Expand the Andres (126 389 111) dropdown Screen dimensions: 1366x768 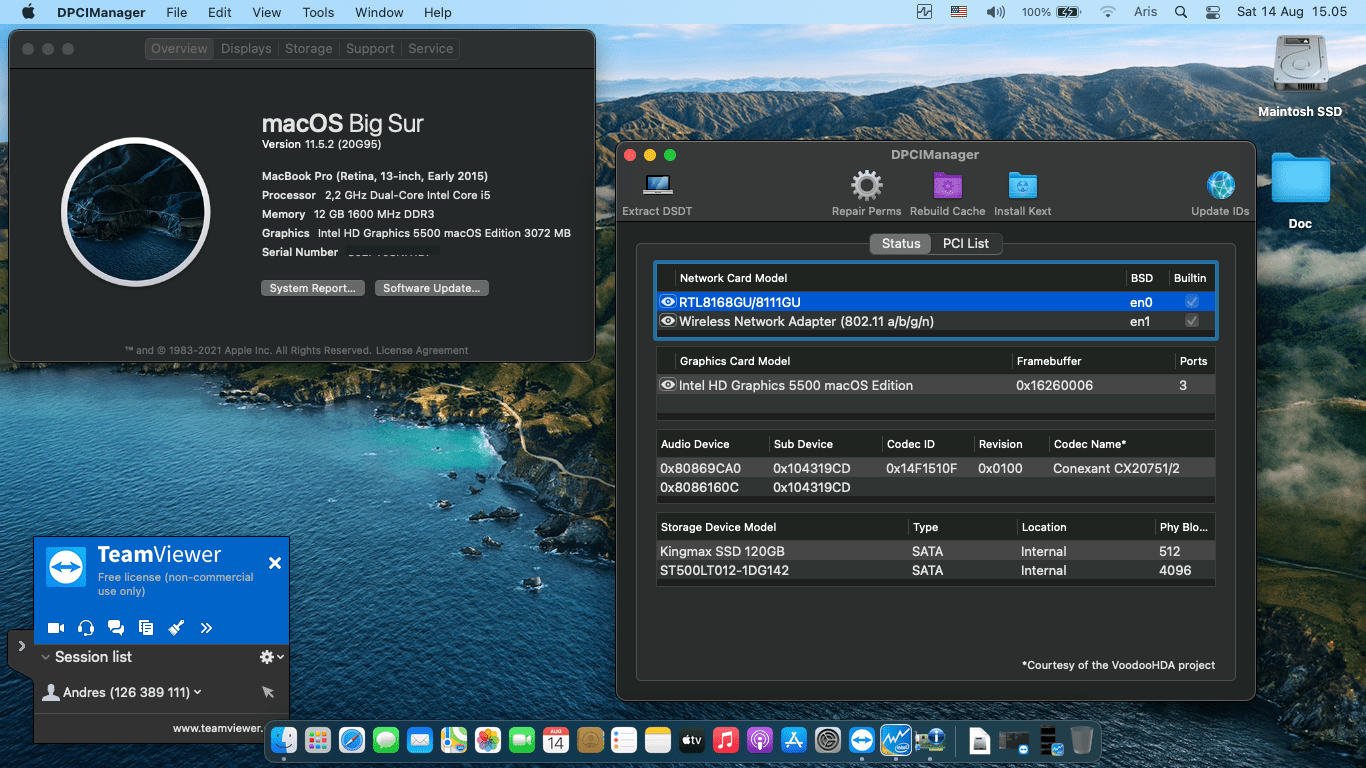(x=198, y=692)
